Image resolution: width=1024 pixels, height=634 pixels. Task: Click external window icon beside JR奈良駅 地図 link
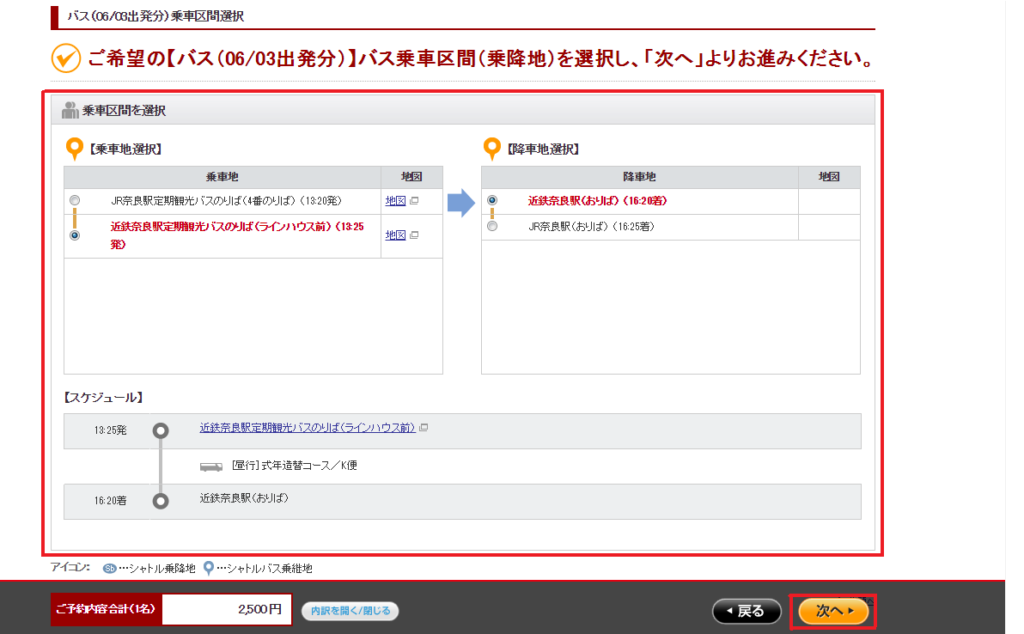click(x=414, y=201)
